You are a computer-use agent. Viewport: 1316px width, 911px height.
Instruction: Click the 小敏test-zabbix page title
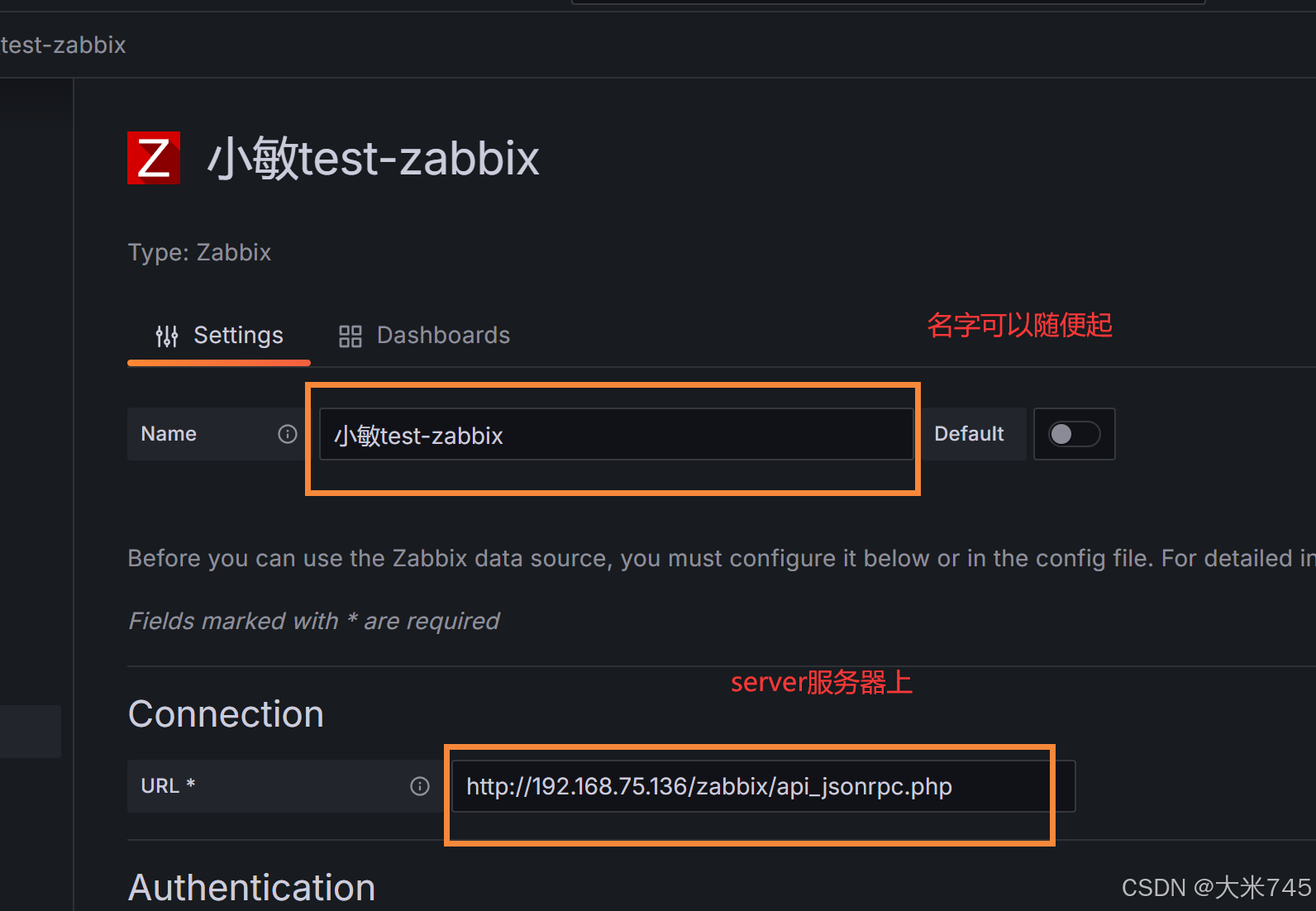click(x=373, y=158)
